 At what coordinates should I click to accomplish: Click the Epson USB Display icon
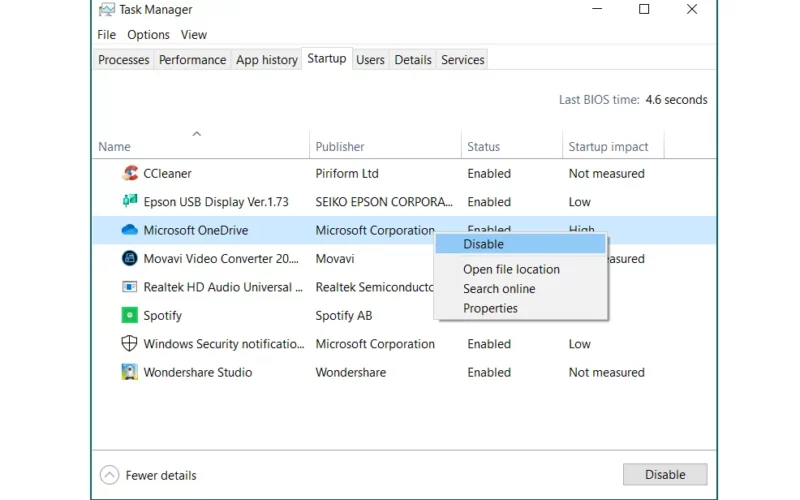(130, 201)
